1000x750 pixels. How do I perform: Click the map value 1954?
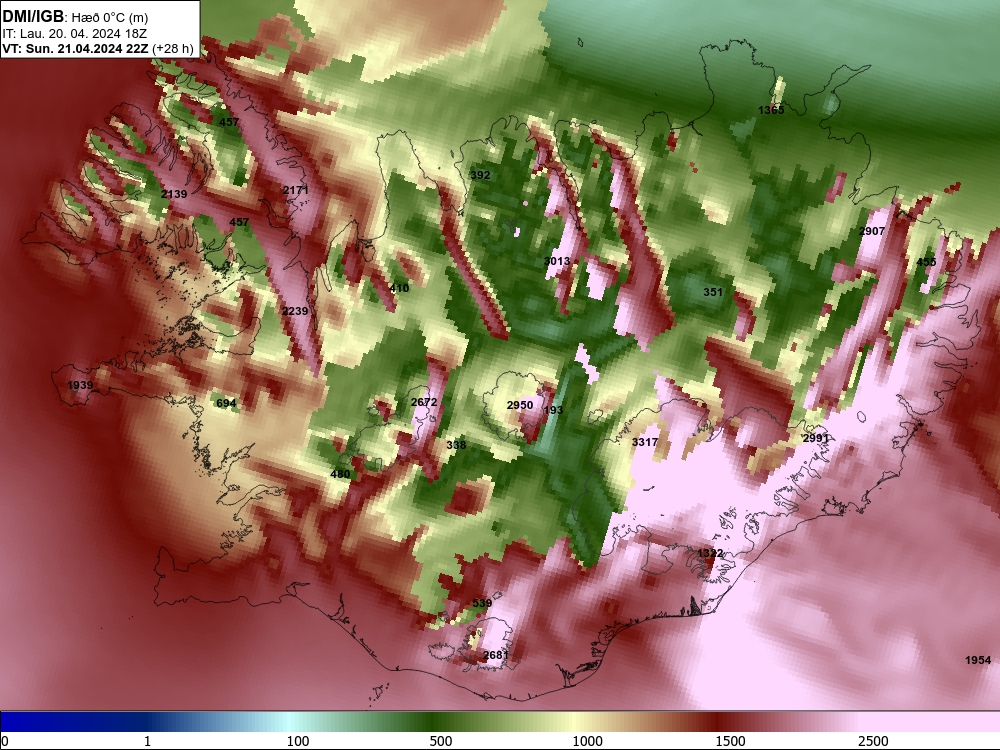coord(978,660)
